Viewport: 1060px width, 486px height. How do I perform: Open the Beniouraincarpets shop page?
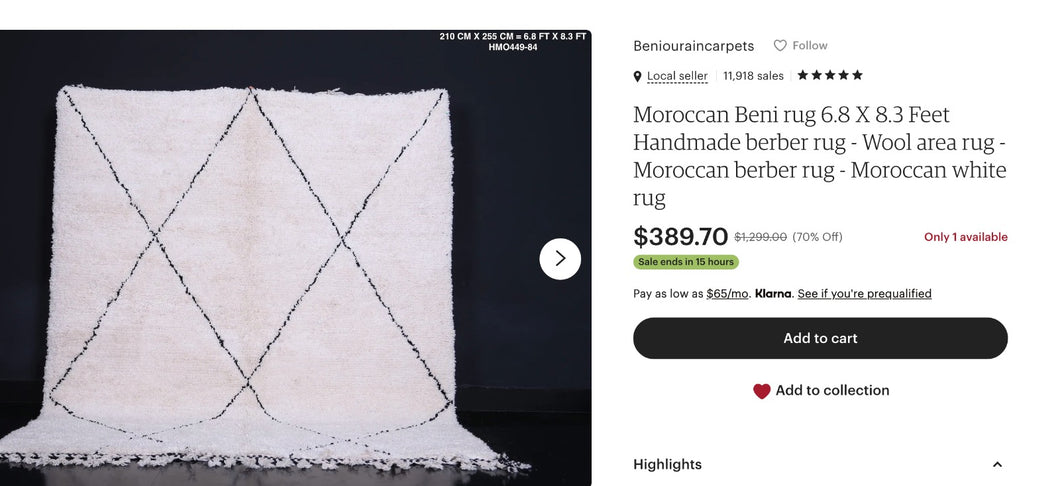[693, 46]
